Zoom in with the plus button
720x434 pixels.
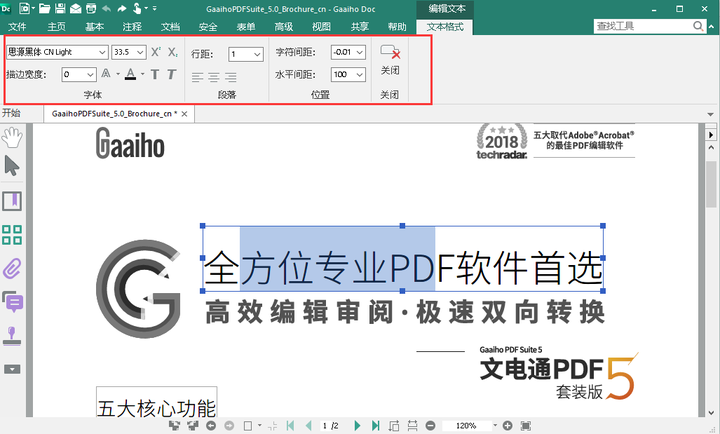tap(507, 426)
